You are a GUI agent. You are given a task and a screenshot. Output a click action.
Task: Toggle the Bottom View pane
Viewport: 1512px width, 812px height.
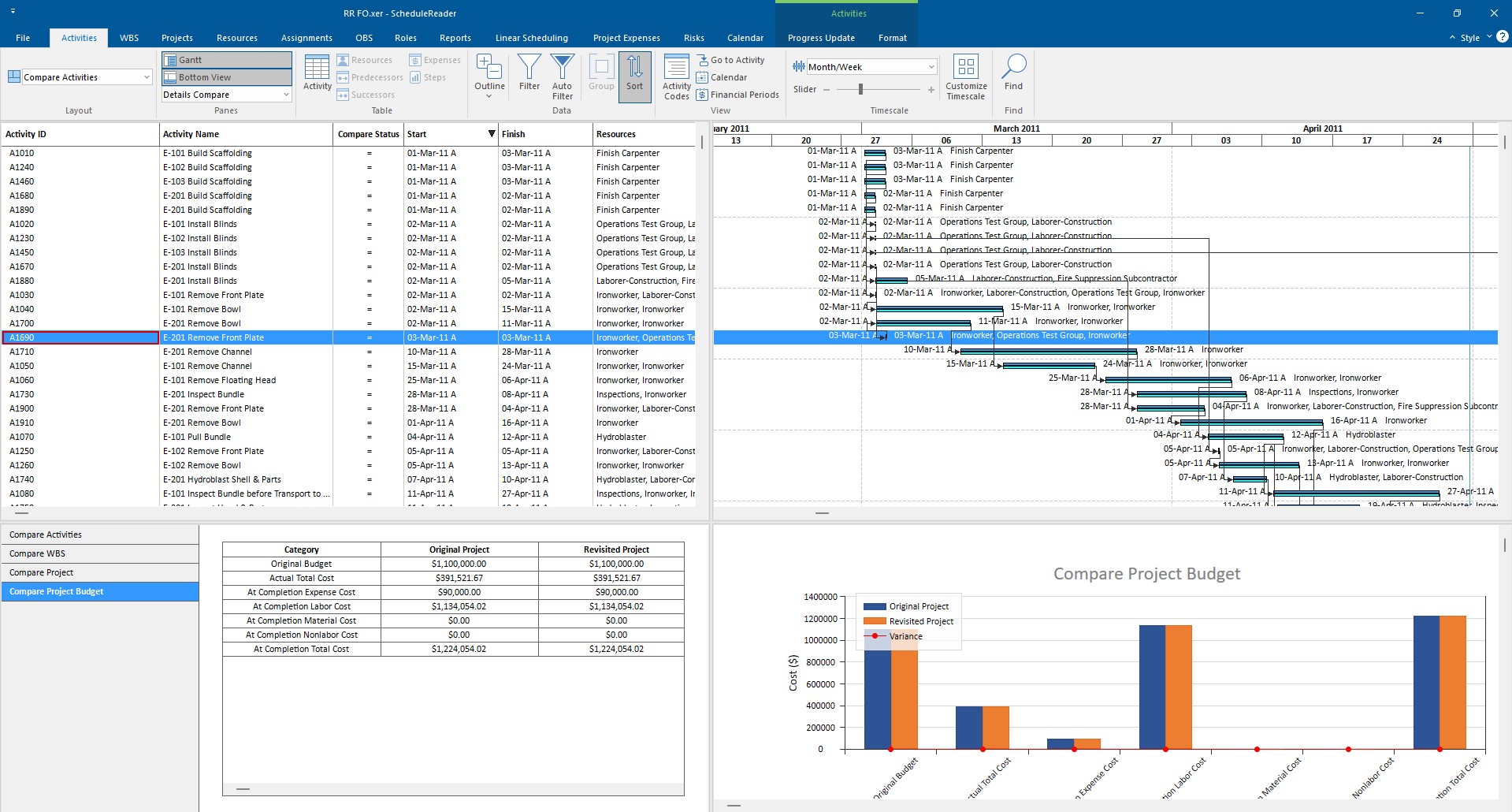coord(227,77)
